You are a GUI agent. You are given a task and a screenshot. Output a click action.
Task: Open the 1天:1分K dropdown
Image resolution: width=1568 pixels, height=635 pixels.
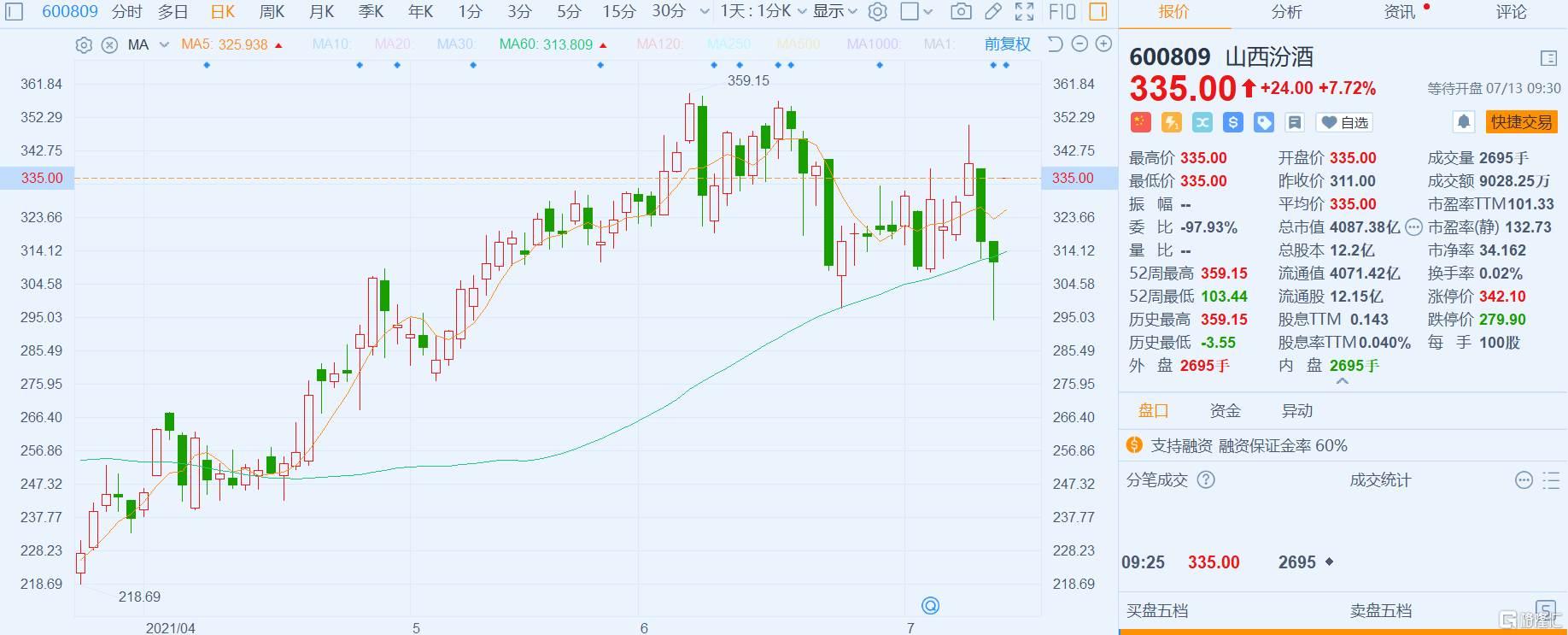(764, 12)
